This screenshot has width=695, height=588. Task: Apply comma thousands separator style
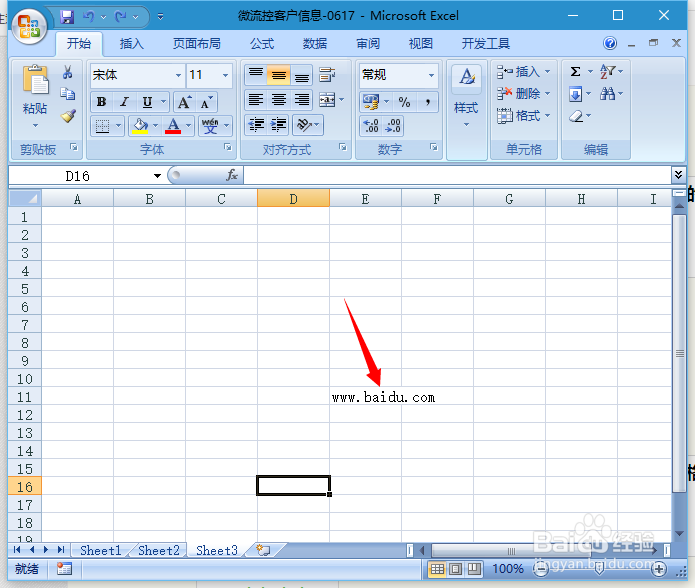427,102
